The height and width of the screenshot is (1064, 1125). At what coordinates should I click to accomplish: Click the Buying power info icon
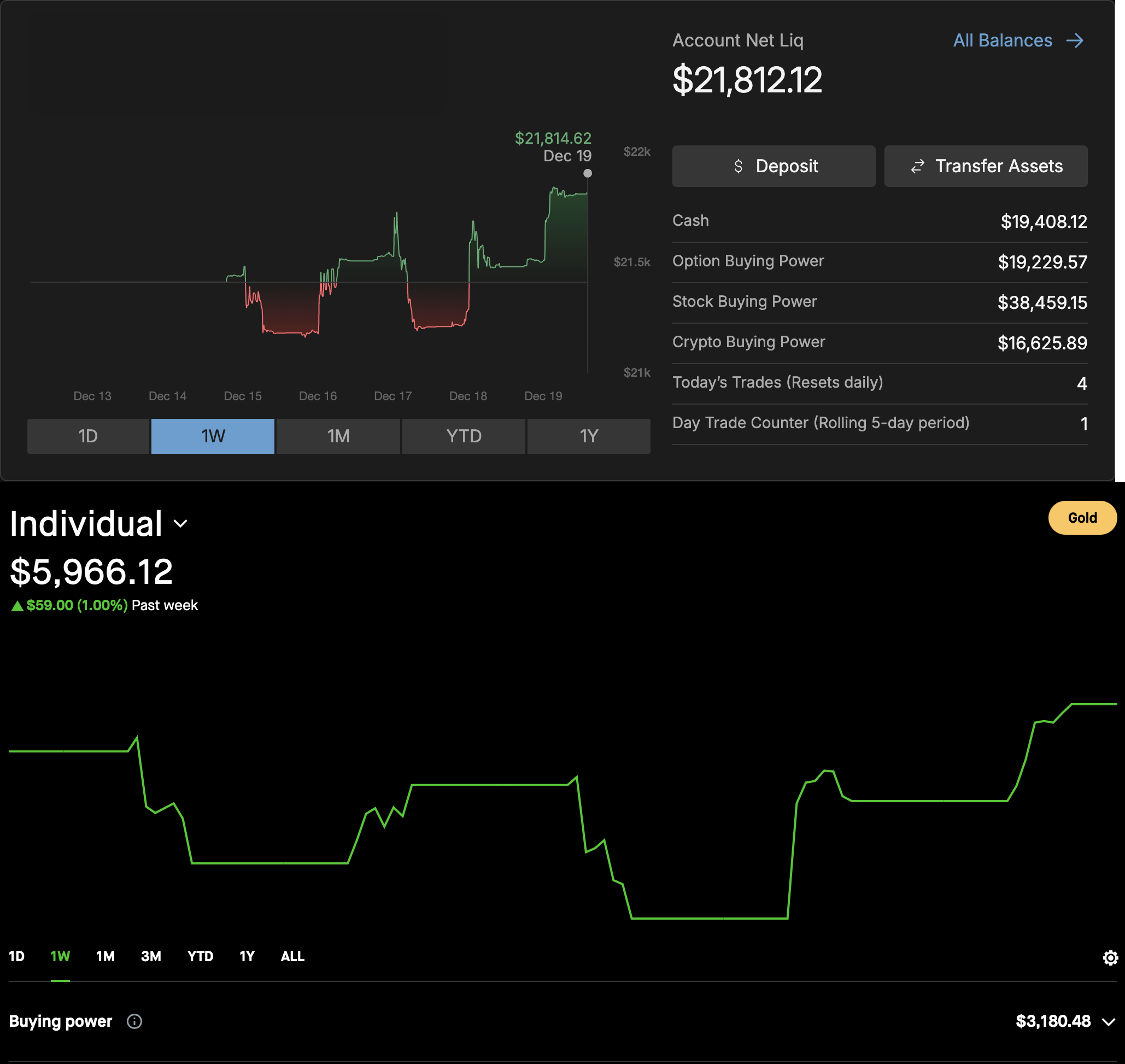click(x=134, y=1021)
